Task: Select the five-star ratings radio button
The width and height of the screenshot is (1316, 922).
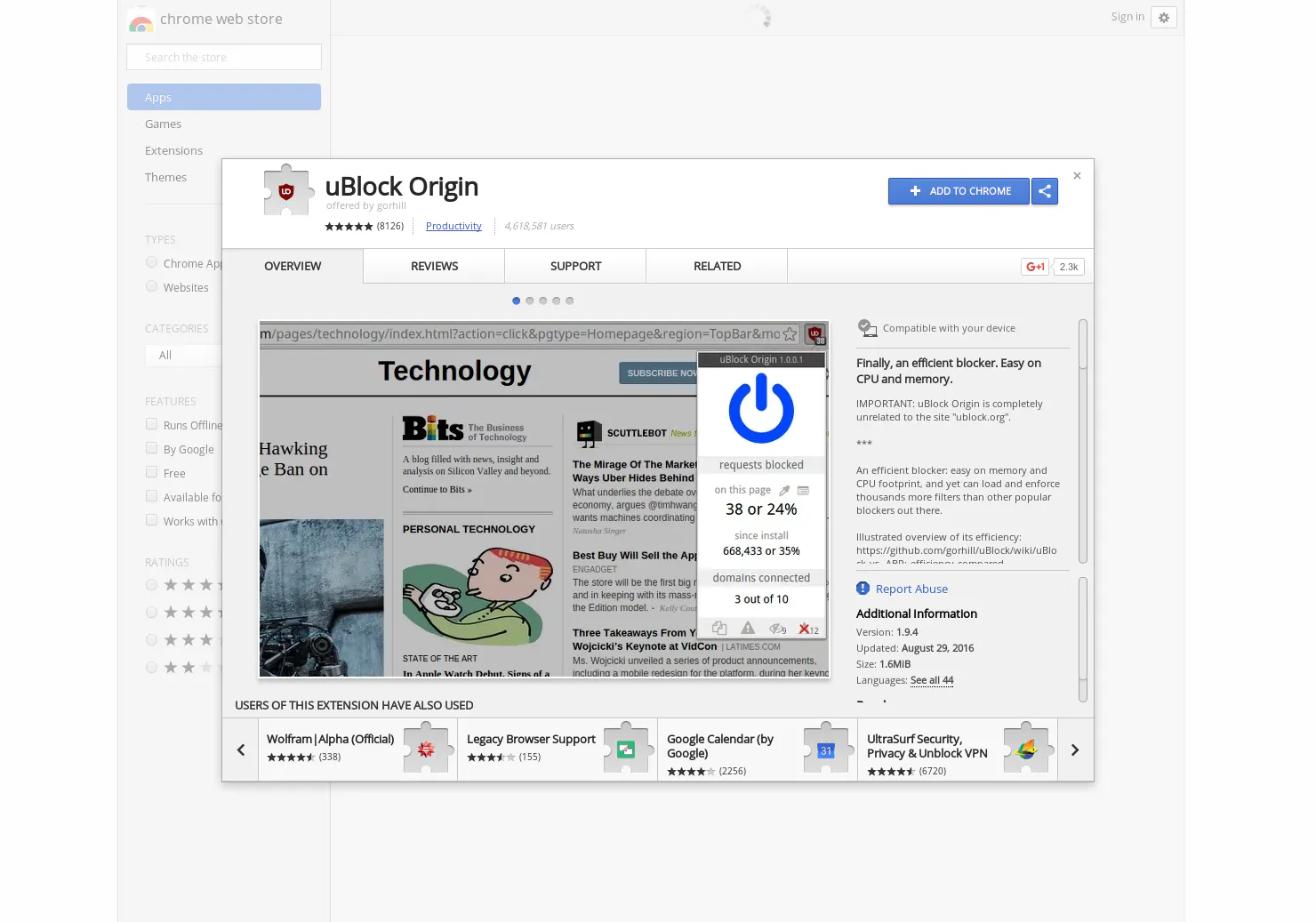Action: point(151,585)
